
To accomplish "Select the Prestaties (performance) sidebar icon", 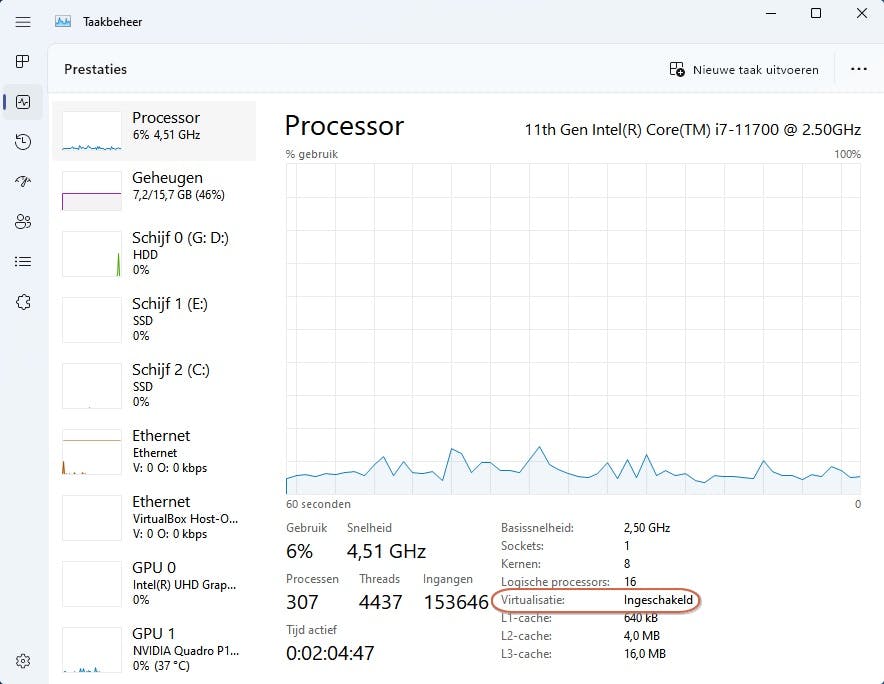I will pyautogui.click(x=23, y=102).
